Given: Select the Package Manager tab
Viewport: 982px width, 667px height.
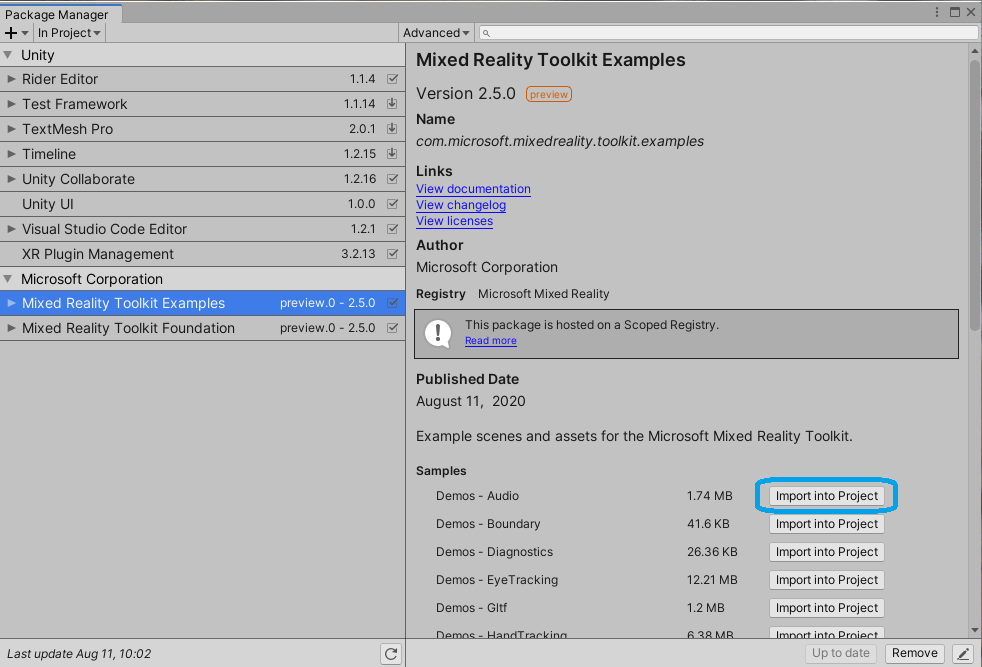Looking at the screenshot, I should (57, 14).
